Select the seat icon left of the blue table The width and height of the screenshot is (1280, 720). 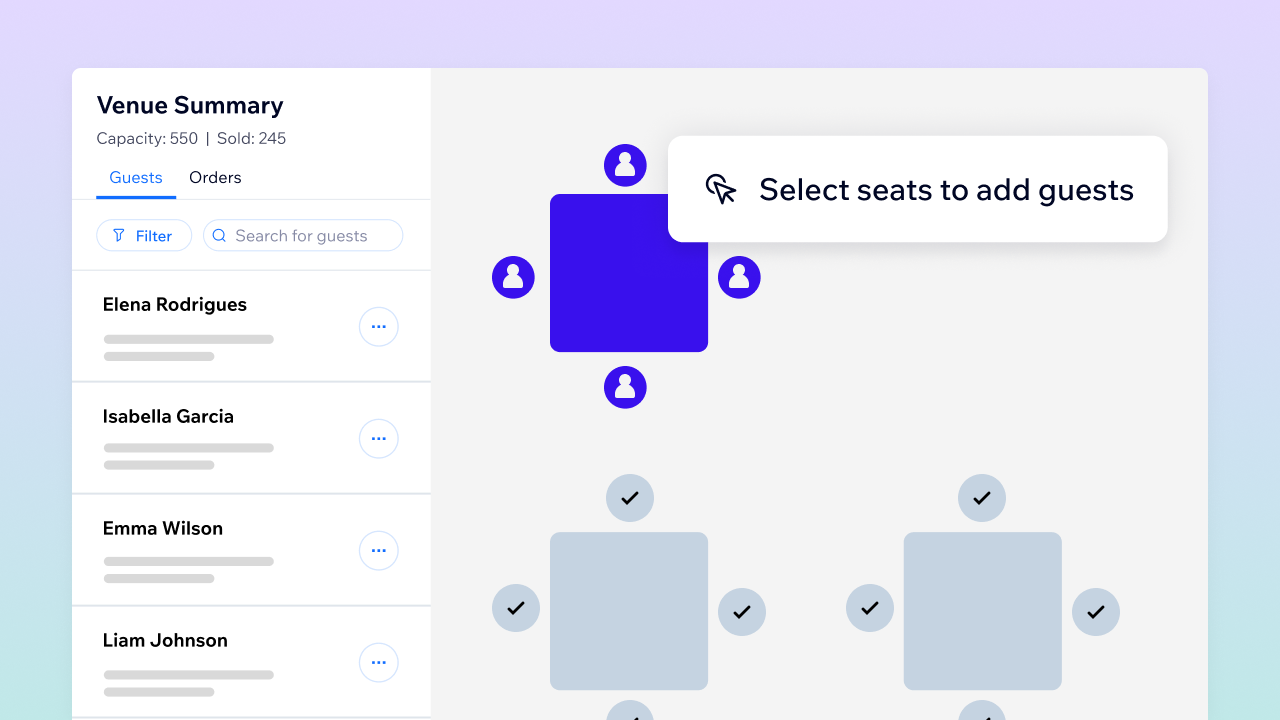[x=513, y=277]
